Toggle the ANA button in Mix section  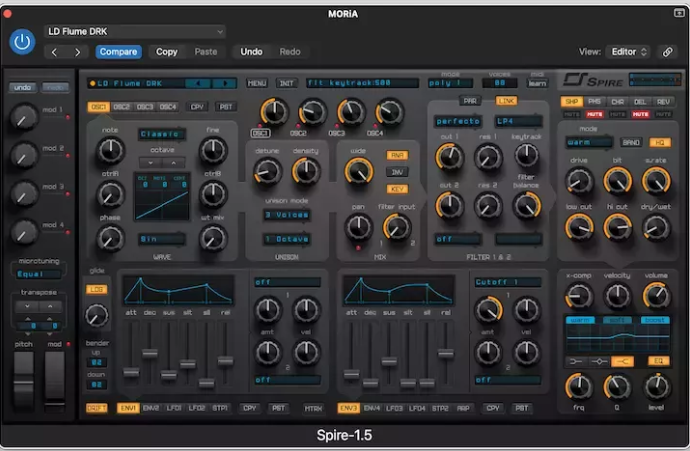(397, 155)
